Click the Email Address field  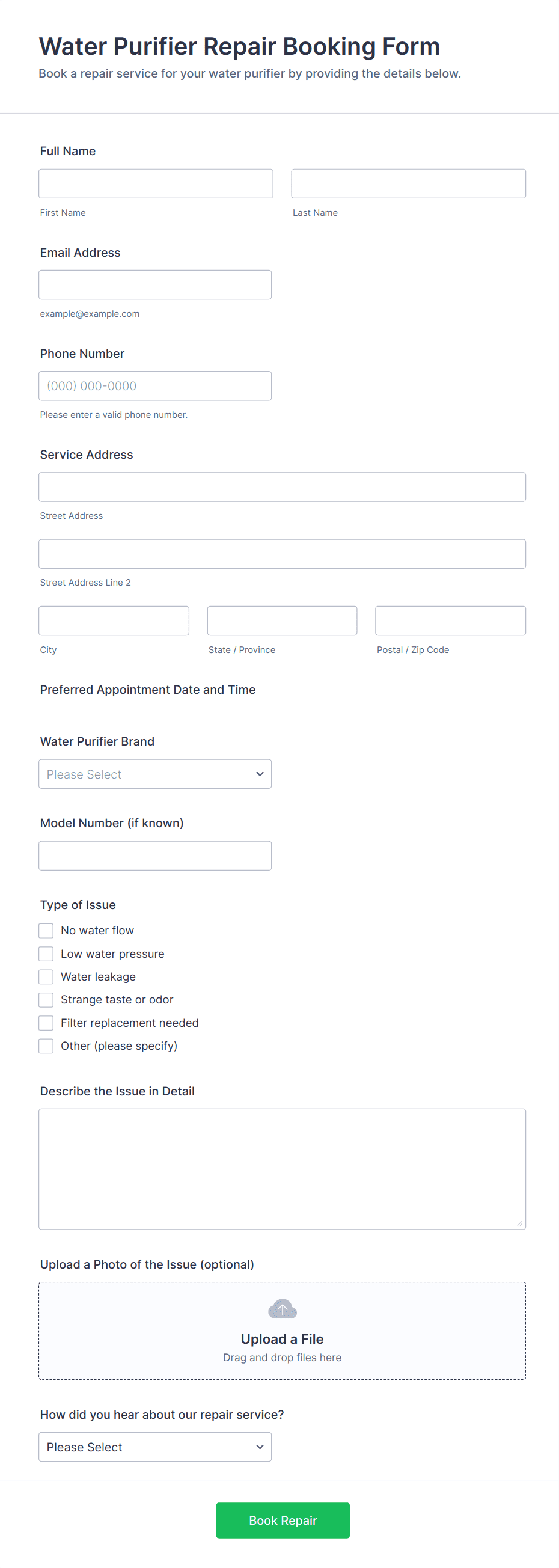click(x=155, y=284)
